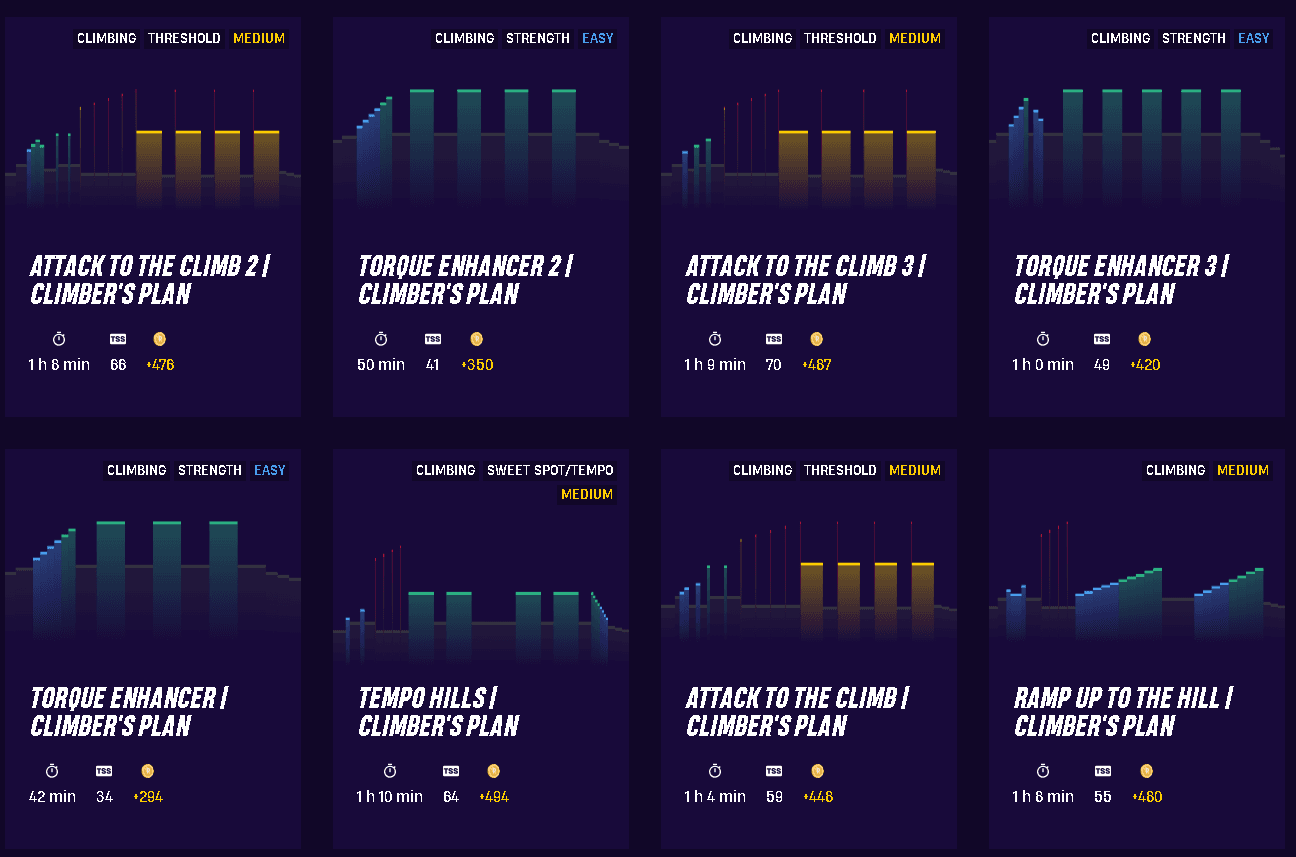Open the Torque Enhancer 2 workout title

click(x=466, y=280)
